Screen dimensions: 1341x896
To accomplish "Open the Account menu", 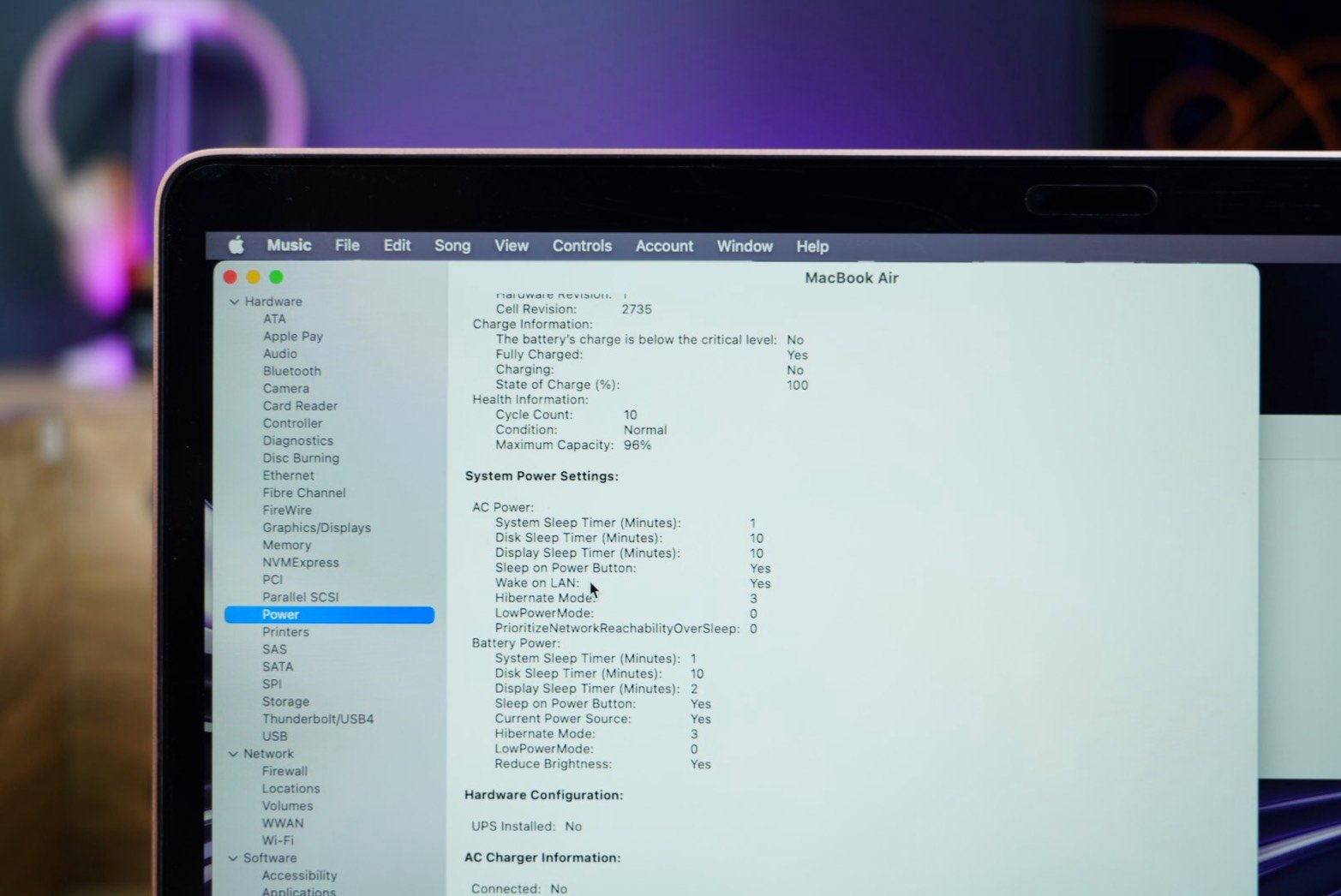I will pos(664,246).
